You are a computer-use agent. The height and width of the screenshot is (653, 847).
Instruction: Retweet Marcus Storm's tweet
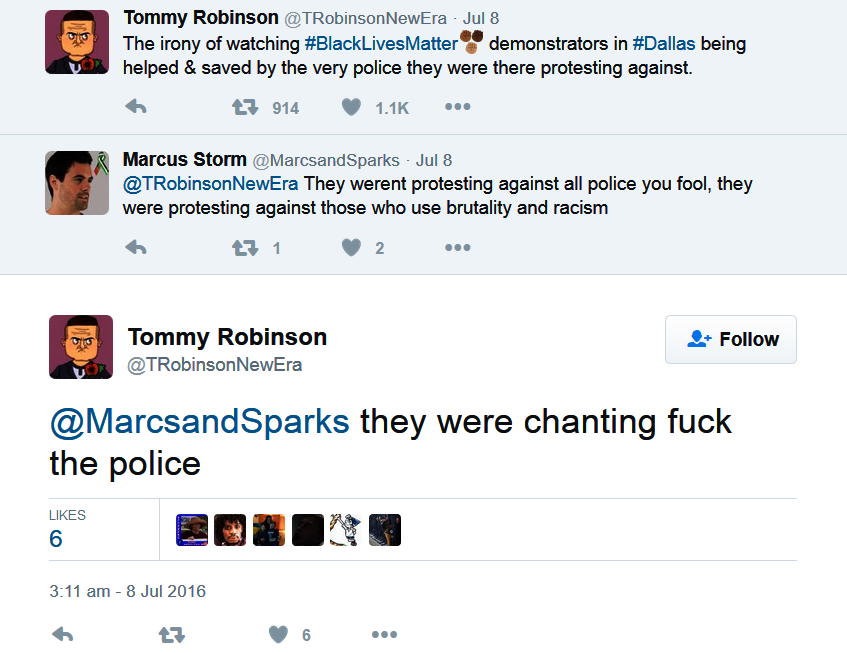pos(245,247)
